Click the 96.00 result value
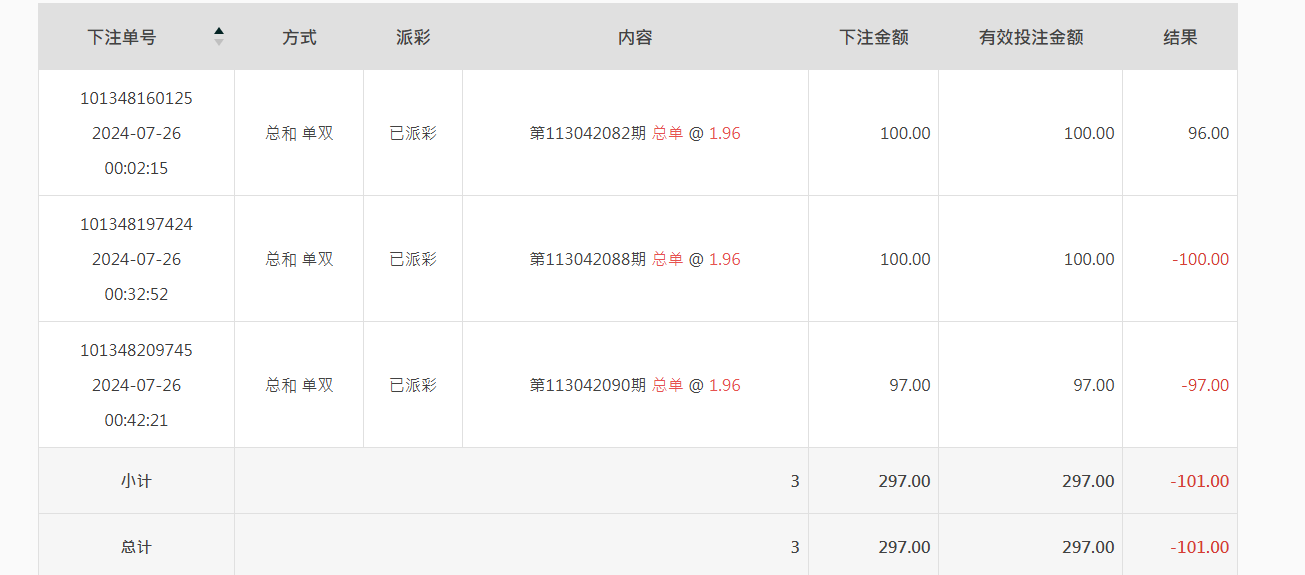Image resolution: width=1305 pixels, height=575 pixels. click(x=1208, y=133)
